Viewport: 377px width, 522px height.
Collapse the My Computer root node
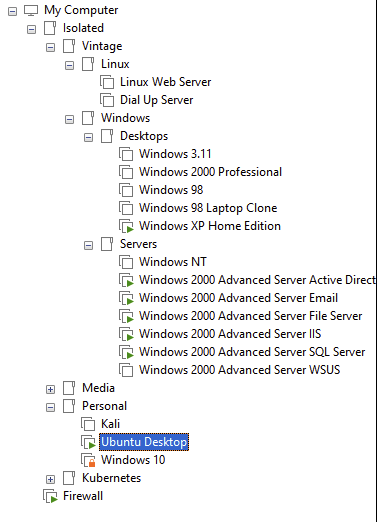tap(12, 12)
